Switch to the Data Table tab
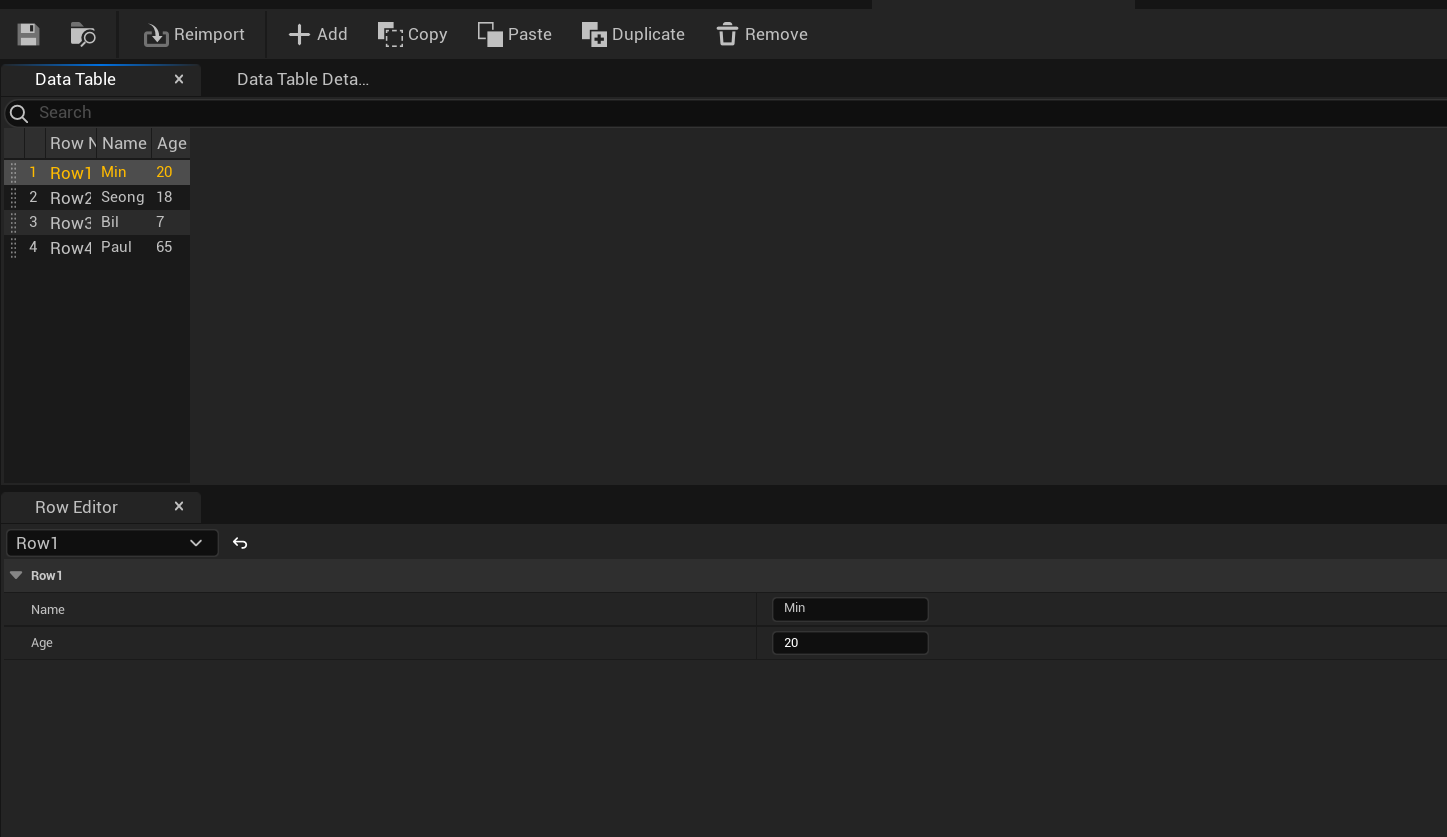This screenshot has height=837, width=1447. click(75, 80)
